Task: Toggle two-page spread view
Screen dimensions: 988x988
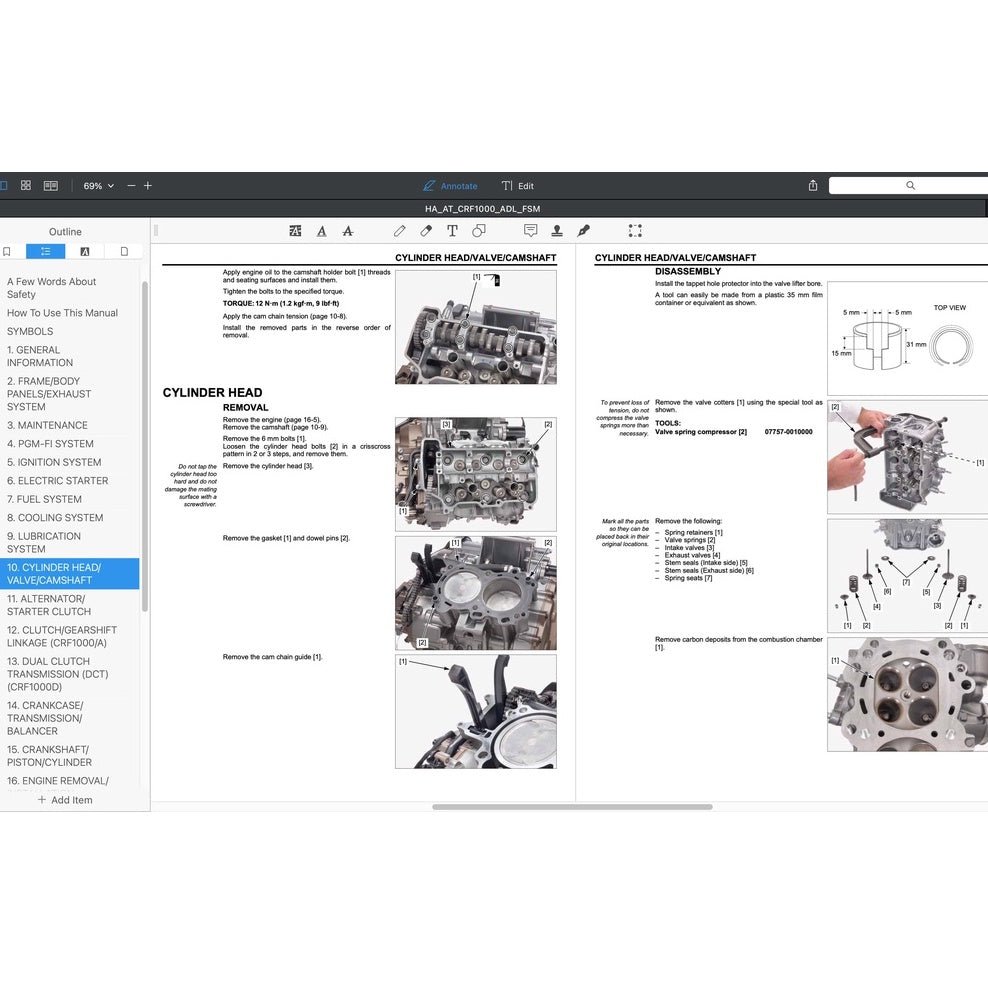Action: 51,186
